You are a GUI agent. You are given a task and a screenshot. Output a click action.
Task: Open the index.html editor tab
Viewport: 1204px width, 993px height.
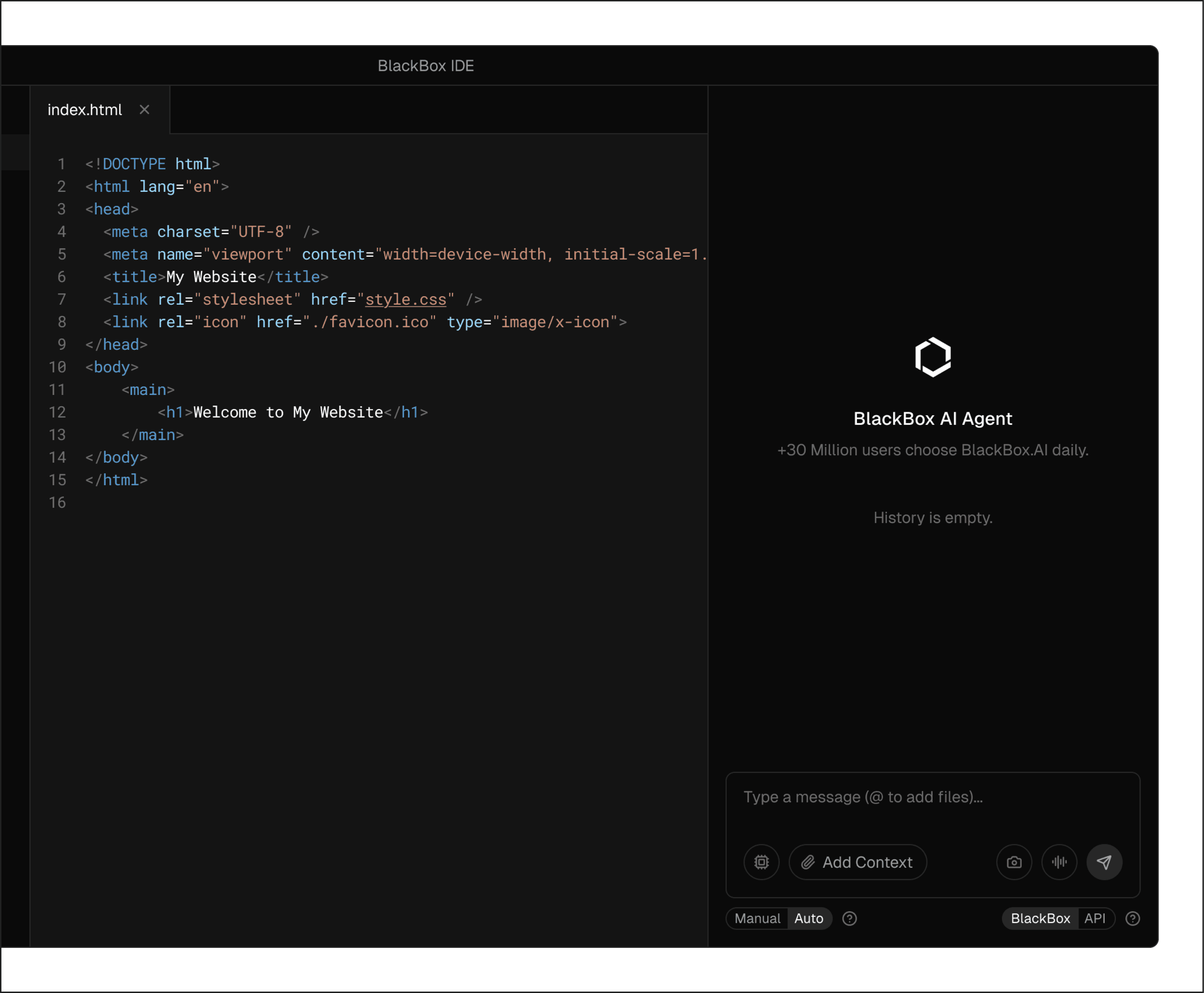(x=85, y=110)
